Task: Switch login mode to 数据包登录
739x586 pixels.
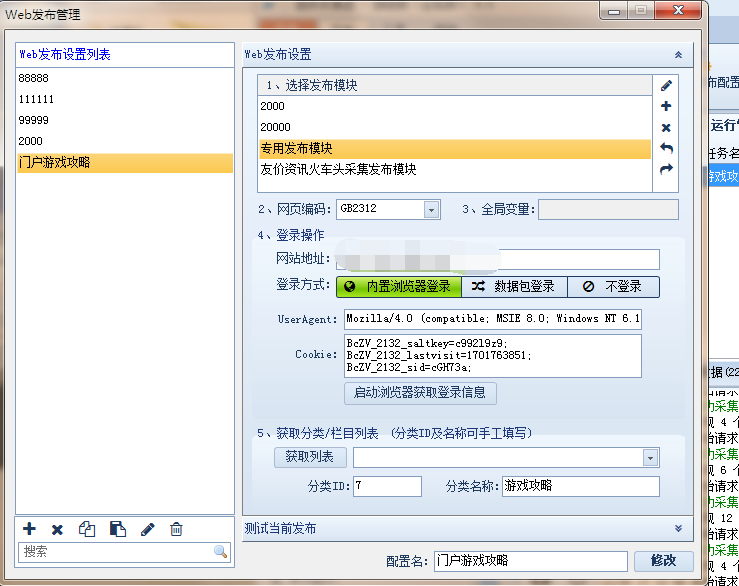Action: click(x=514, y=287)
